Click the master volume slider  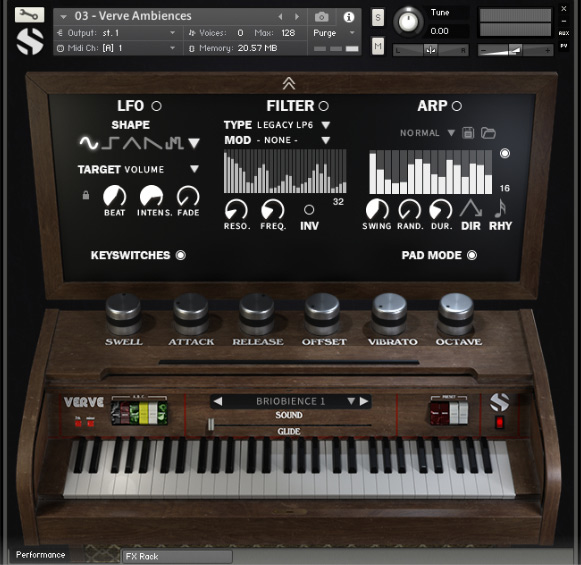coord(515,50)
